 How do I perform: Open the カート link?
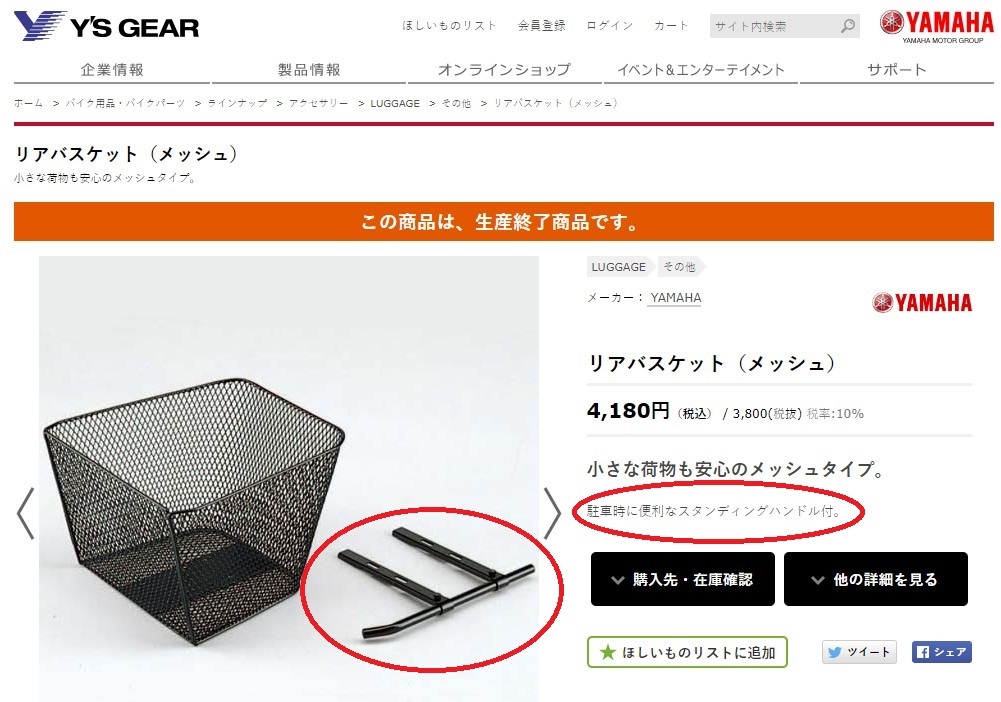tap(670, 26)
